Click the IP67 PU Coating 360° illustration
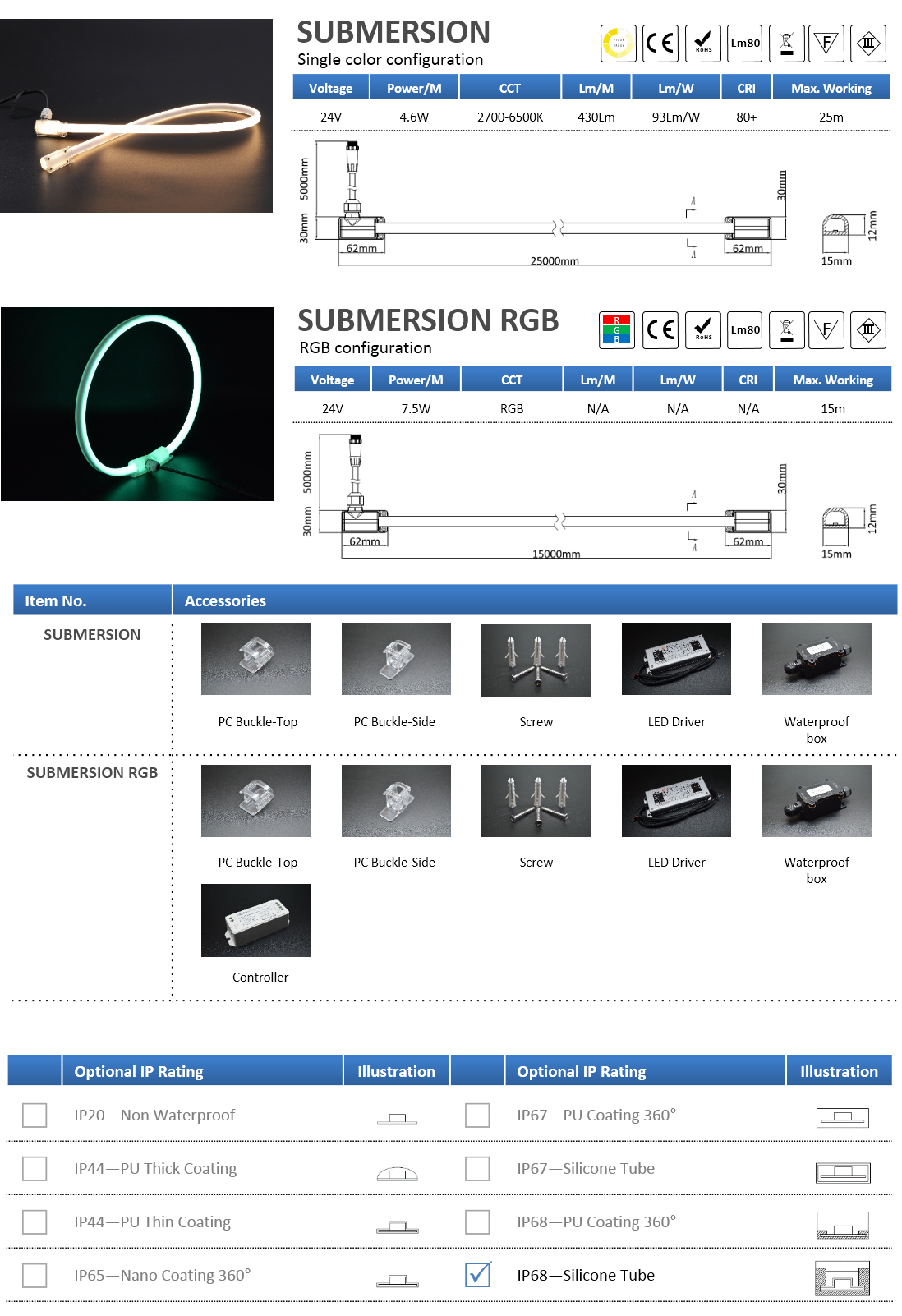Screen dimensions: 902x1316 click(842, 1117)
